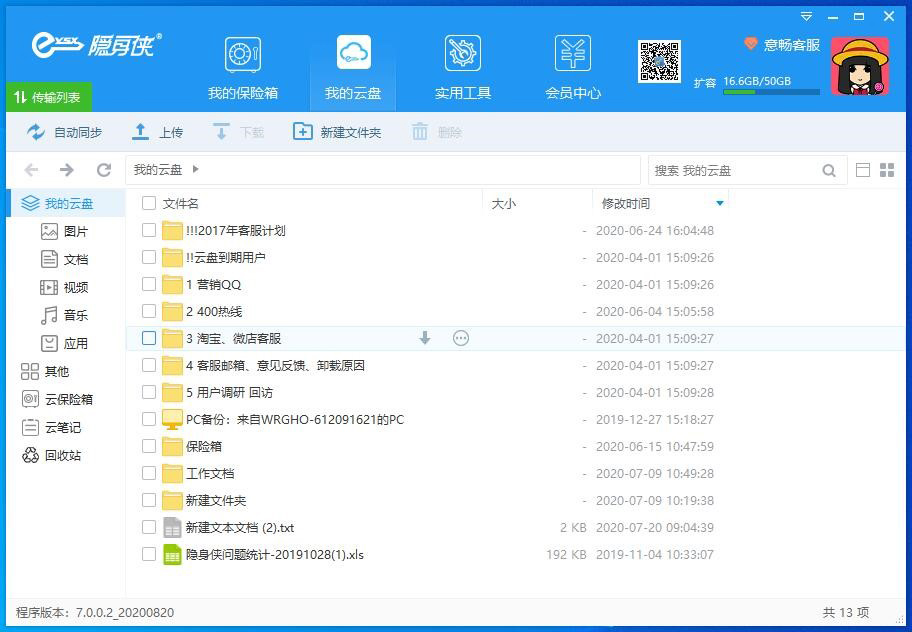Check the 3 淘宝、微店客服 checkbox

pyautogui.click(x=149, y=338)
